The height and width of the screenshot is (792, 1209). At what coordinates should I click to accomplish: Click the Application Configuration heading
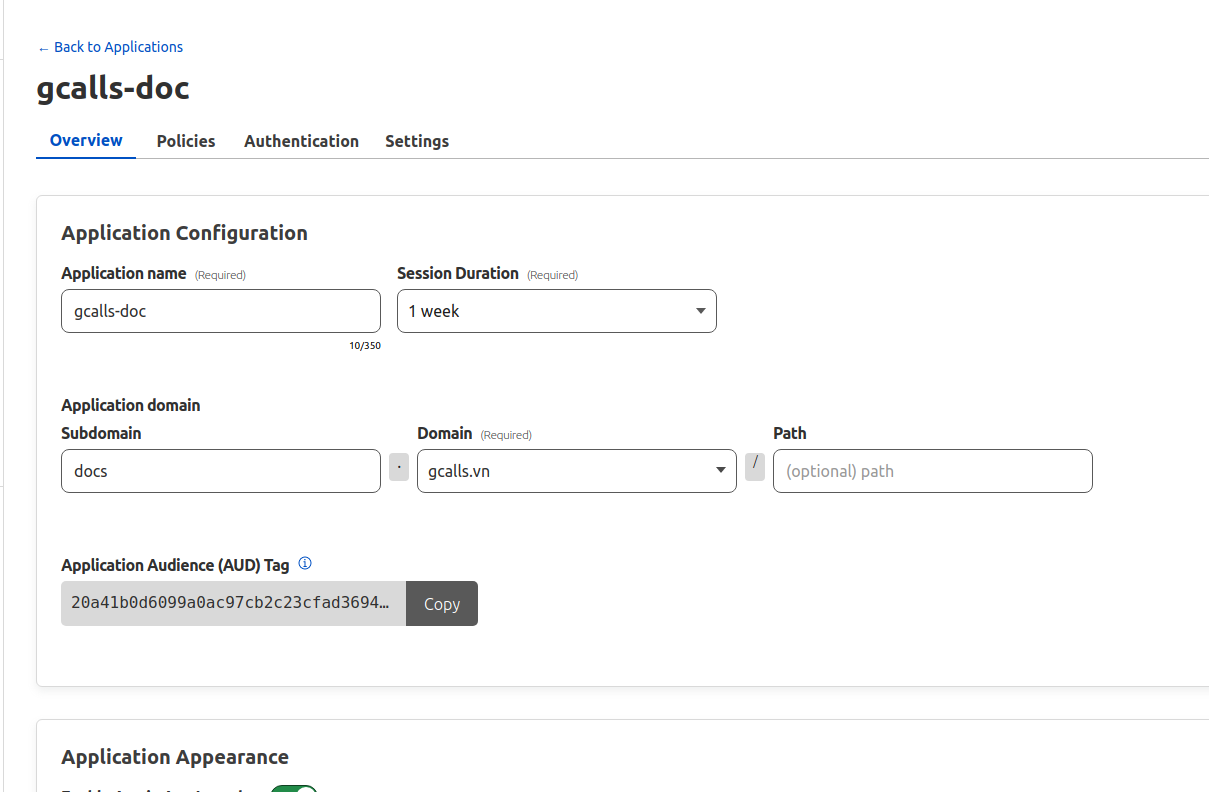point(184,233)
